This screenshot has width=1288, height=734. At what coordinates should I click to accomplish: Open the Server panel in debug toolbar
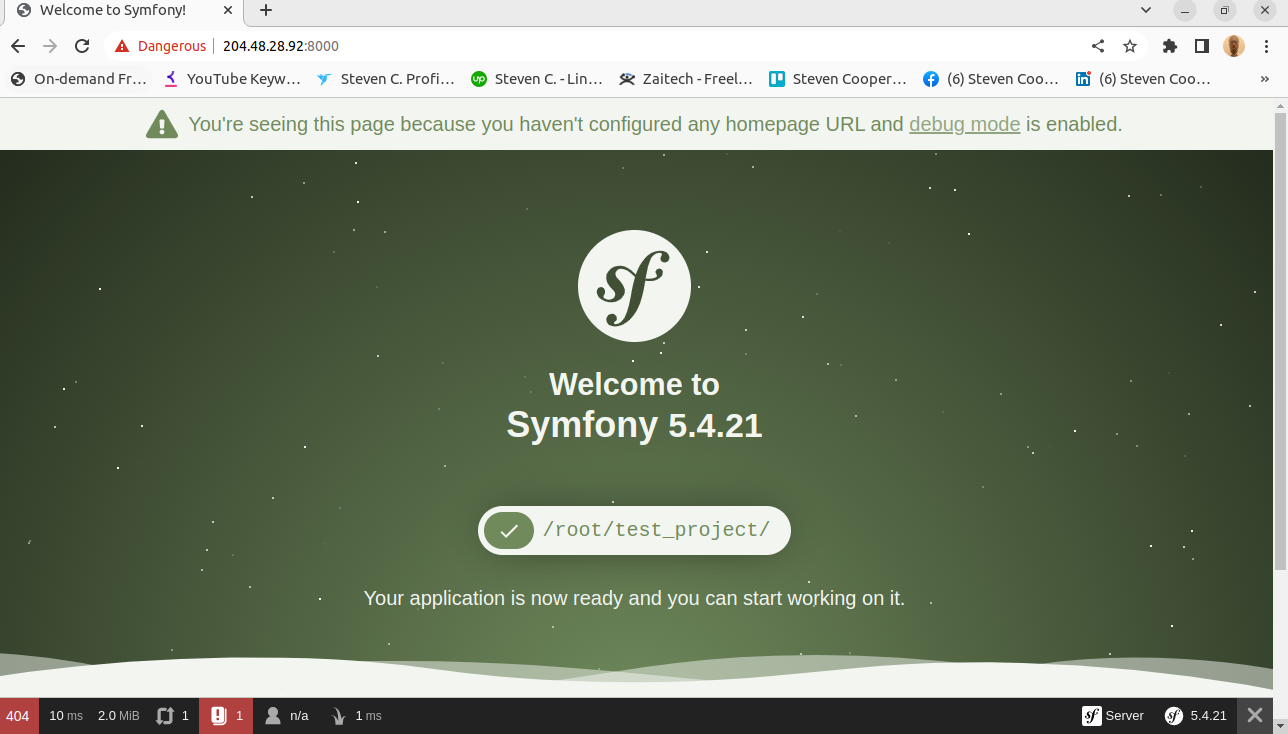1113,716
